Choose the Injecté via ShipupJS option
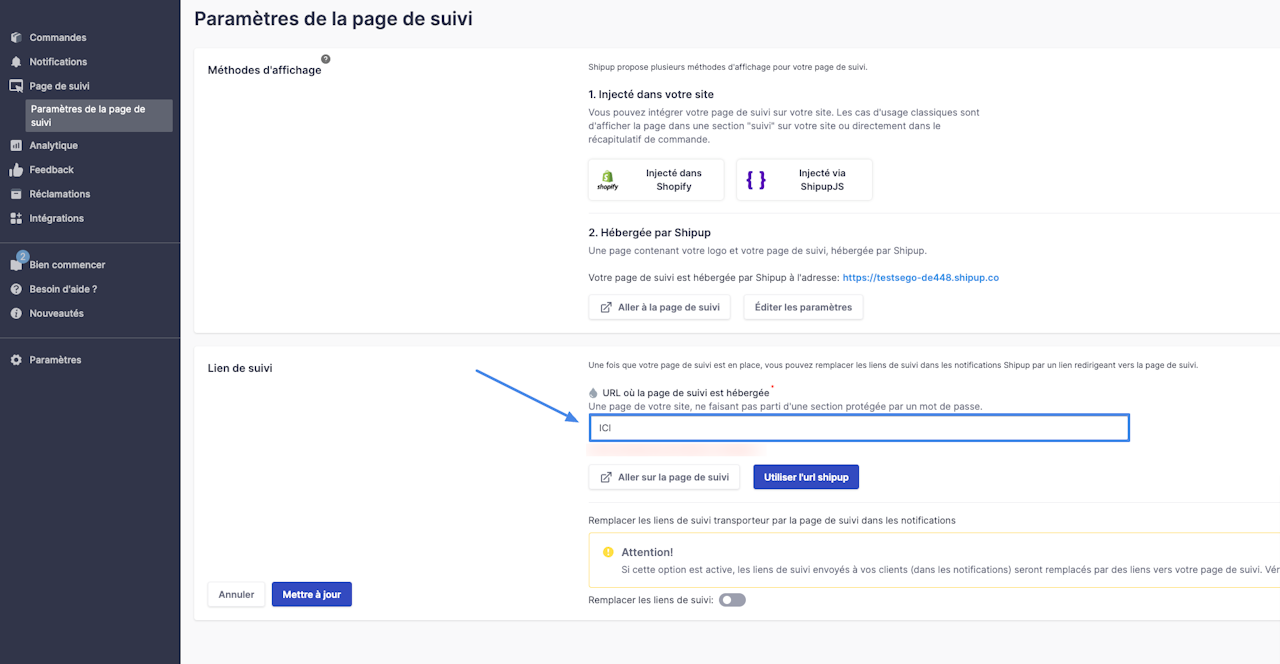Viewport: 1280px width, 664px height. tap(804, 180)
